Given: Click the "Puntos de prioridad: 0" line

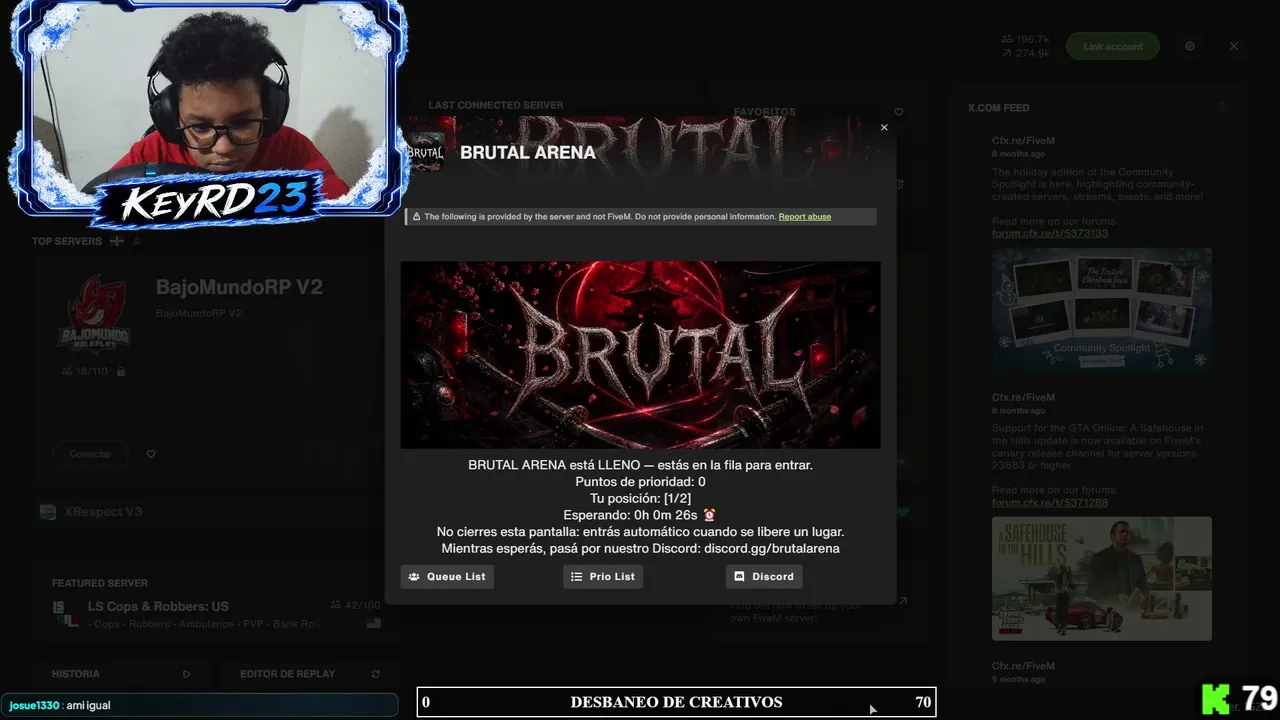Looking at the screenshot, I should (640, 482).
